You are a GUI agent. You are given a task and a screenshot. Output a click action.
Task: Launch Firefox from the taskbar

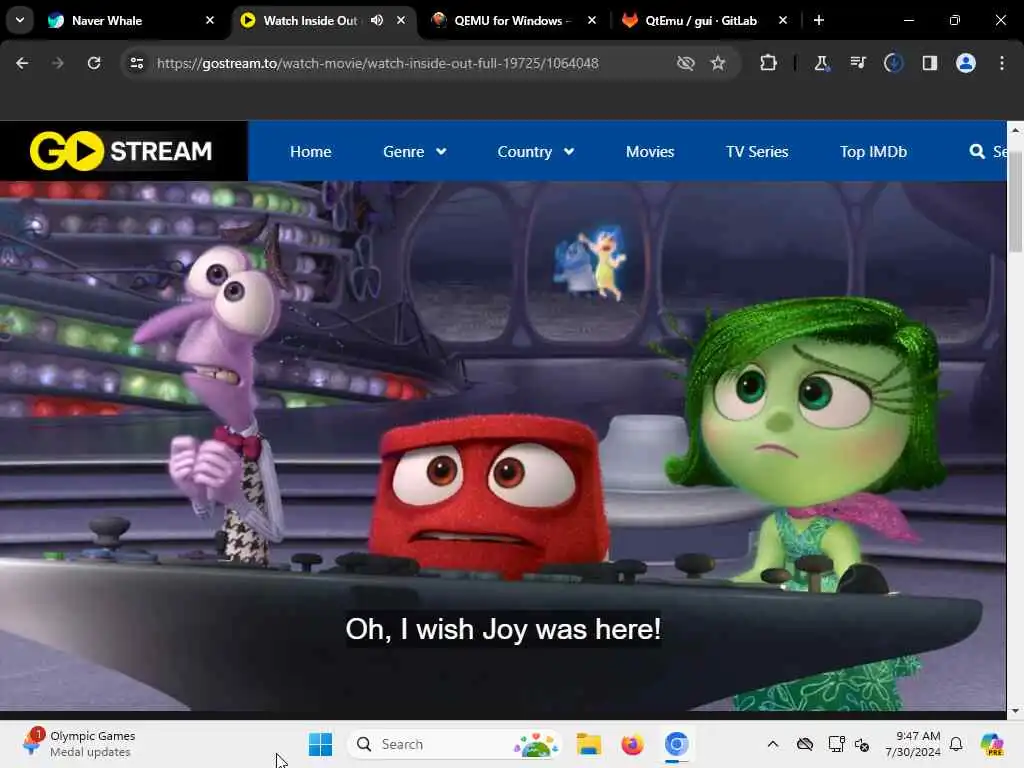(x=632, y=744)
